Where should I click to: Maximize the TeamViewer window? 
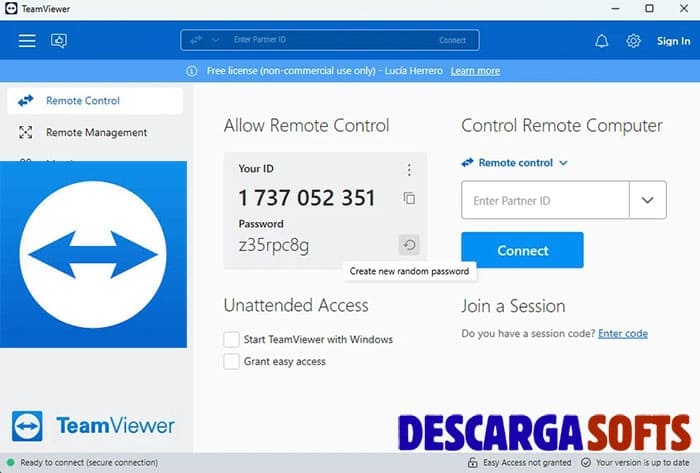point(650,9)
